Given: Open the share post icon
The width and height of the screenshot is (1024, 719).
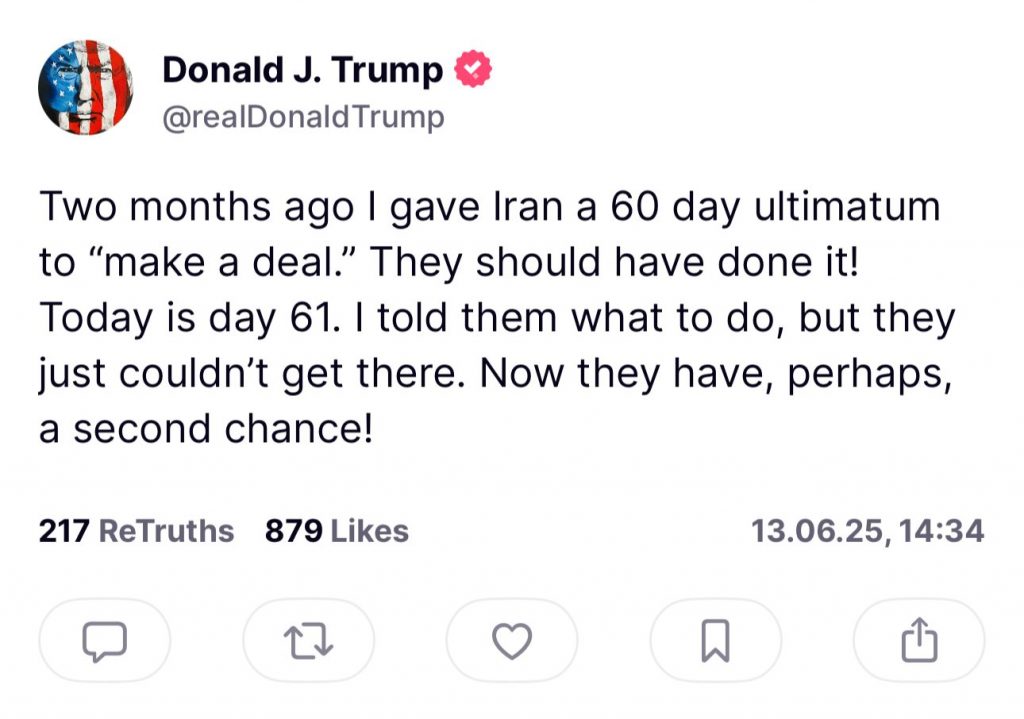Looking at the screenshot, I should coord(919,641).
